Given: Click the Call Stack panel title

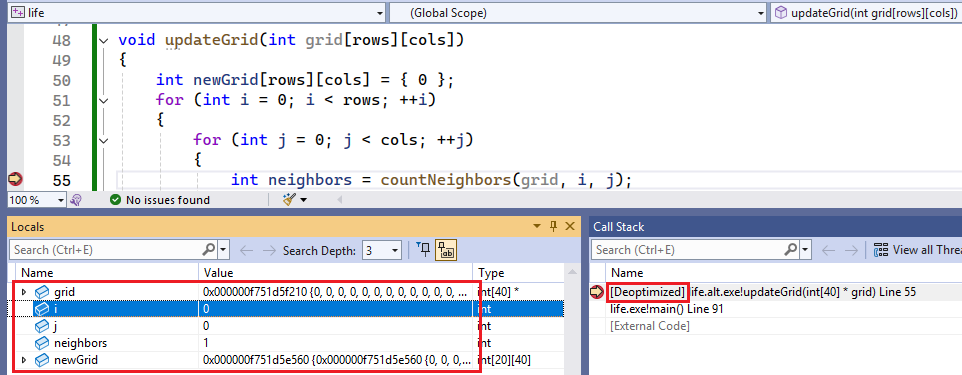Looking at the screenshot, I should (x=618, y=226).
